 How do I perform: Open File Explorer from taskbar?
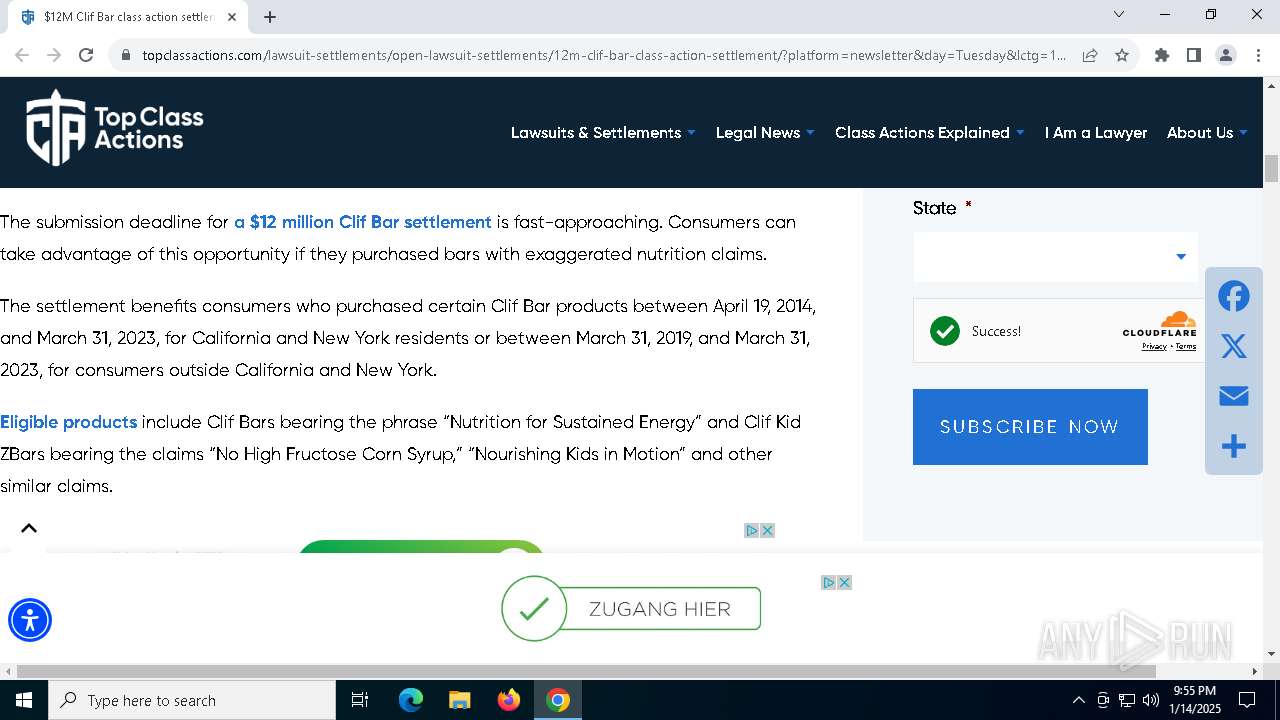point(459,700)
